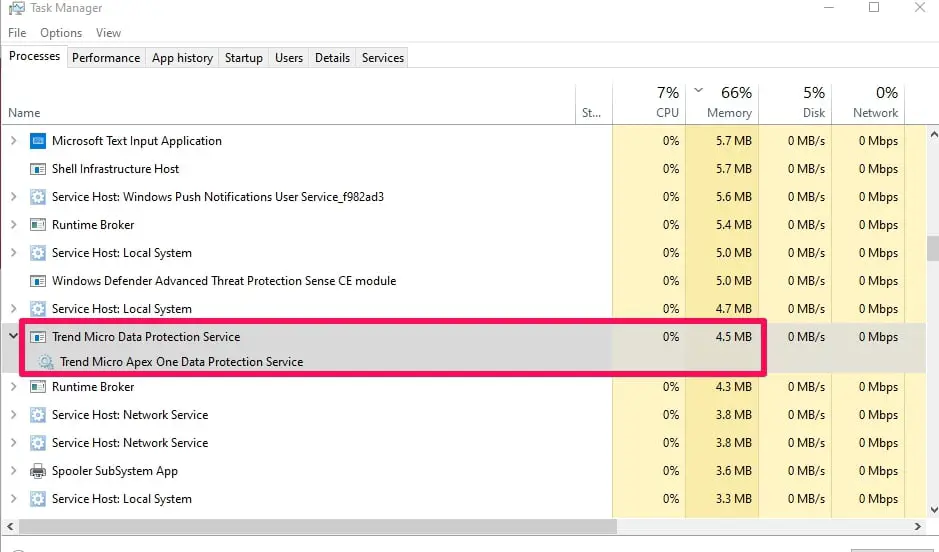Screen dimensions: 939x552
Task: Expand Microsoft Text Input Application row
Action: [x=13, y=141]
